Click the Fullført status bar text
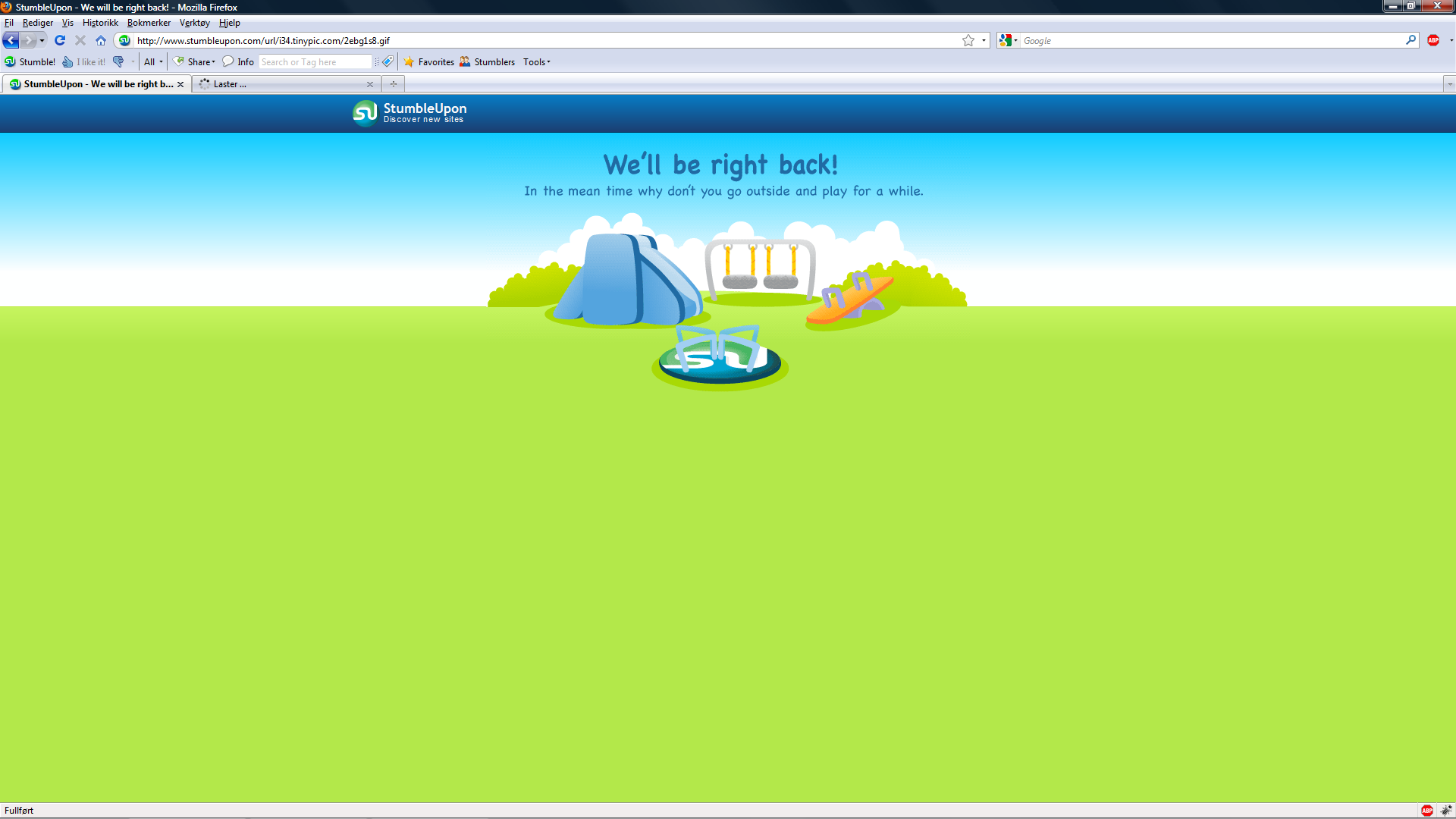Viewport: 1456px width, 819px height. pos(19,811)
